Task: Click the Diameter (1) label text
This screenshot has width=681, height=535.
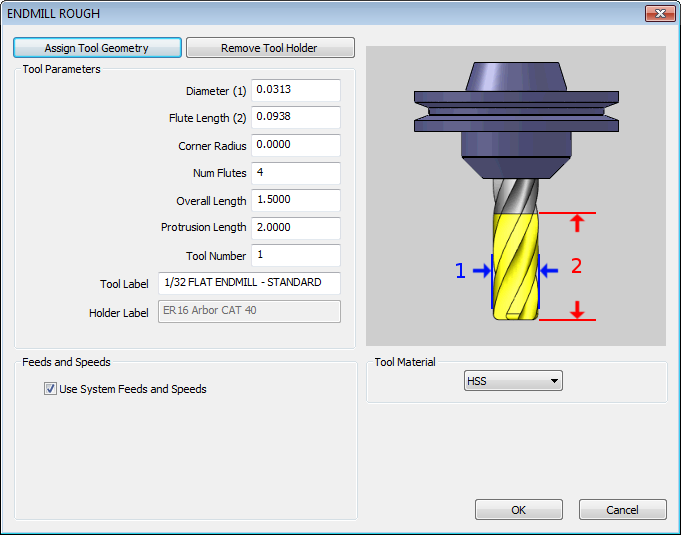Action: coord(216,91)
